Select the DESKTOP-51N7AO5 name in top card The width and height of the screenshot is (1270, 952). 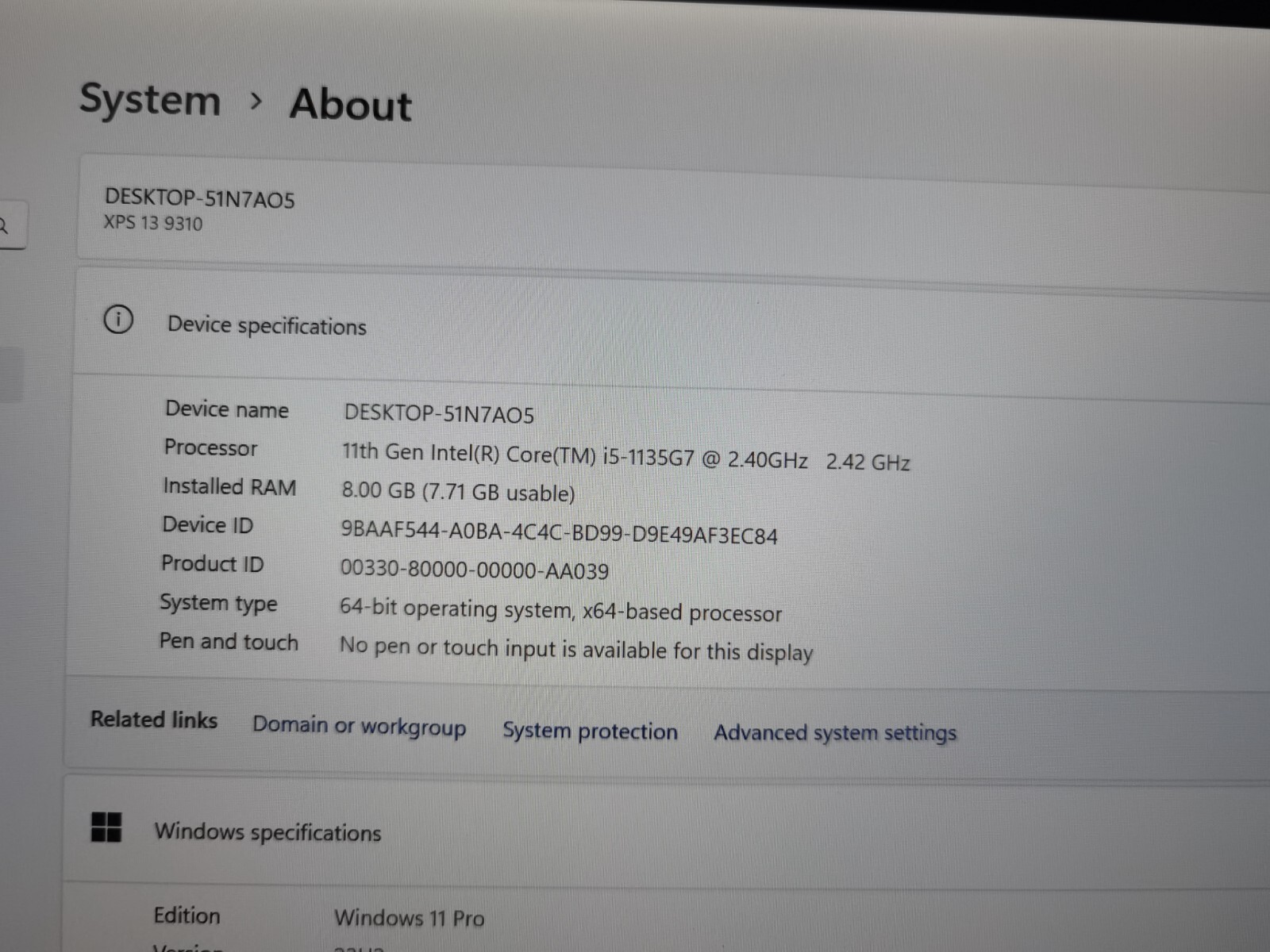point(200,198)
